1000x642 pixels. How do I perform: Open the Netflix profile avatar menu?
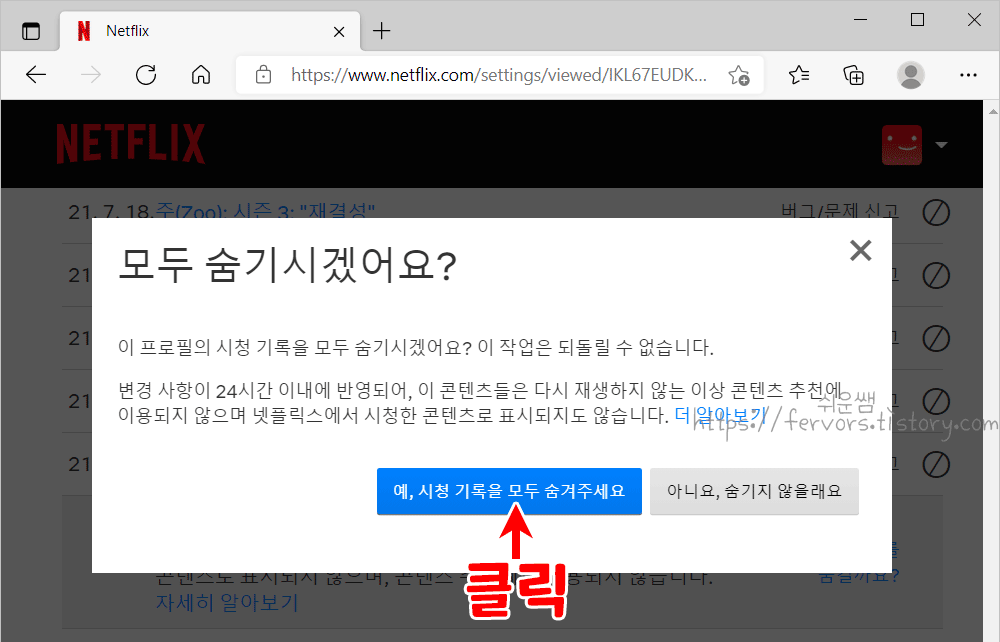[902, 145]
